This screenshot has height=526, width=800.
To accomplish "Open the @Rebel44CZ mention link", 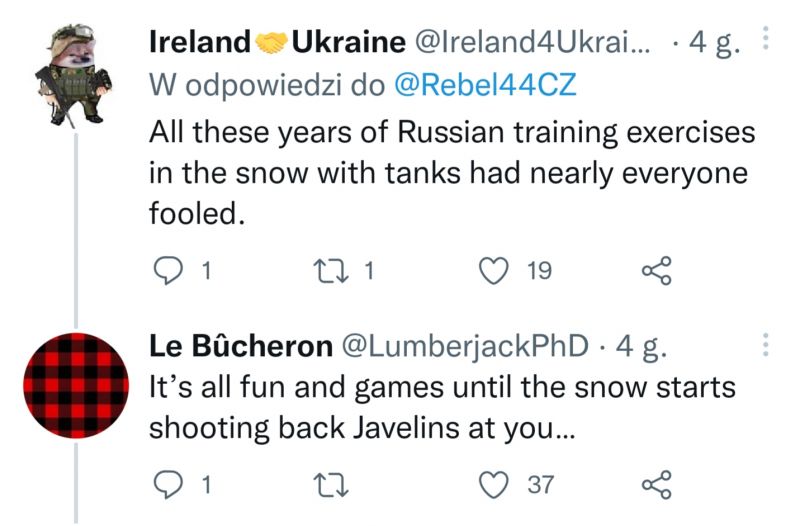I will pyautogui.click(x=485, y=85).
